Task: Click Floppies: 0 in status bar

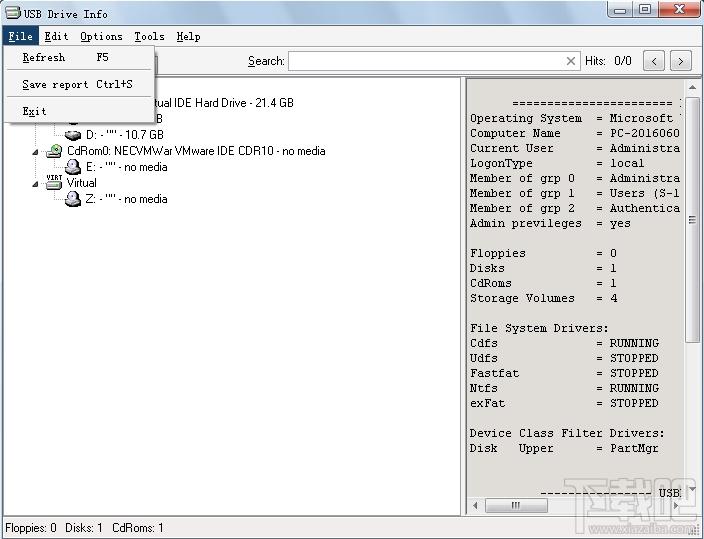Action: tap(31, 528)
